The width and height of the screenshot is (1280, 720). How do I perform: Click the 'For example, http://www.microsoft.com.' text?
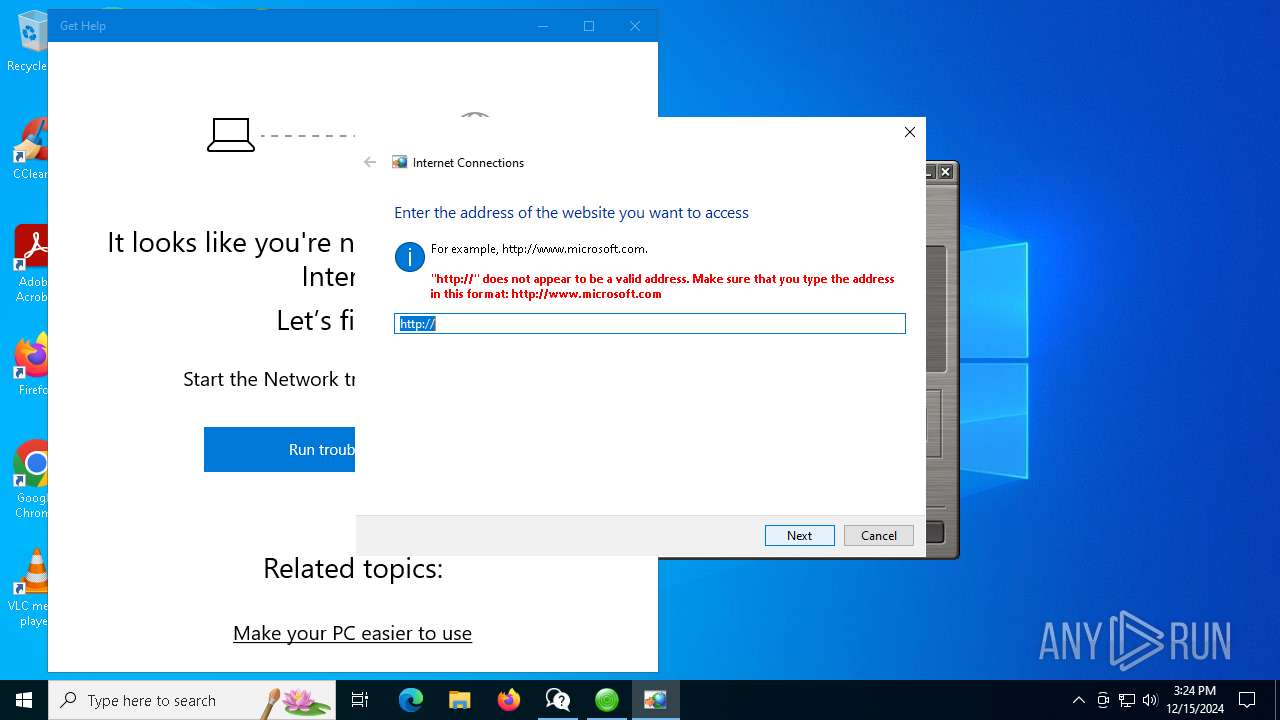pos(539,249)
